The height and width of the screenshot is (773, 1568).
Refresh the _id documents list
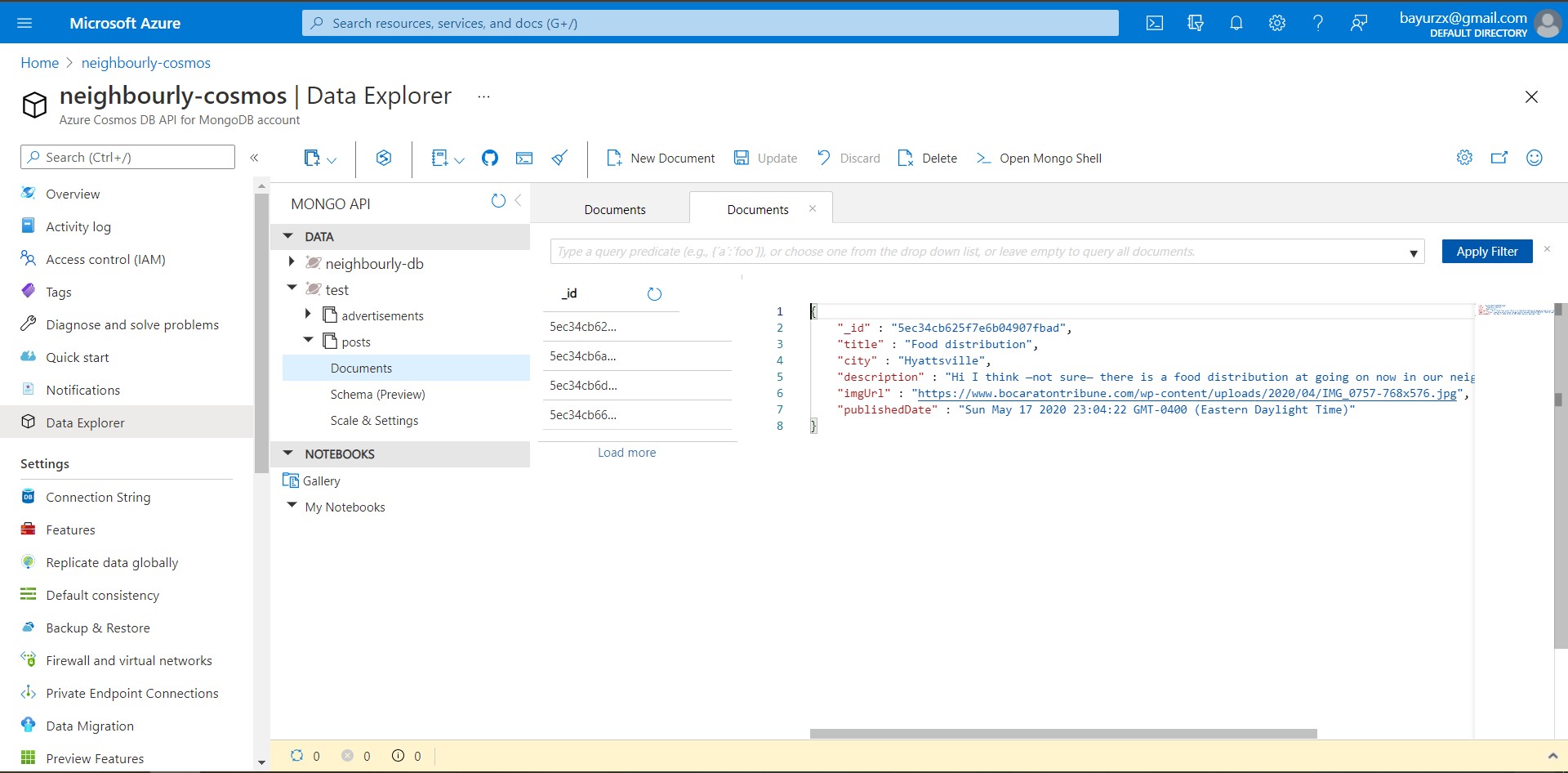coord(654,294)
